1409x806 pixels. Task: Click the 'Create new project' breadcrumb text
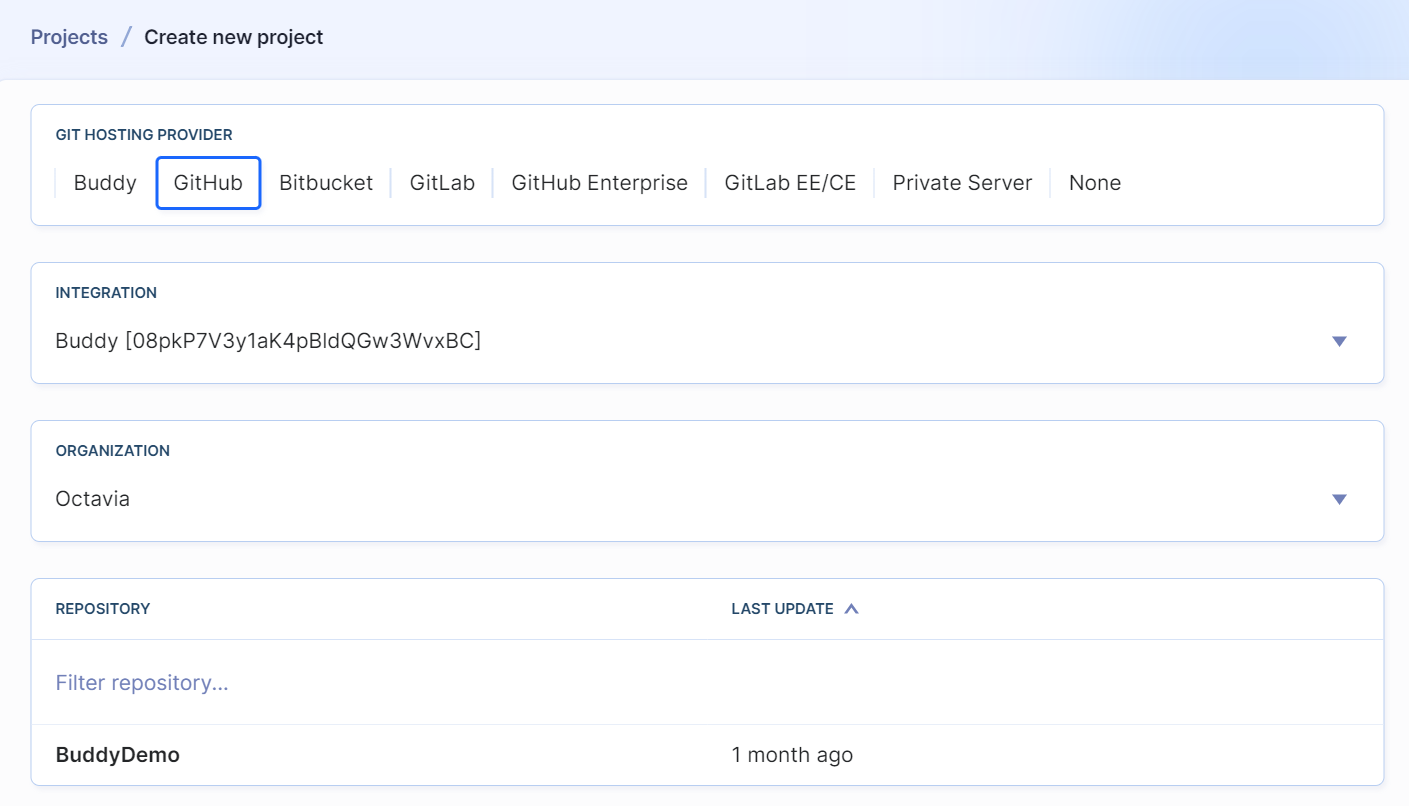[234, 37]
